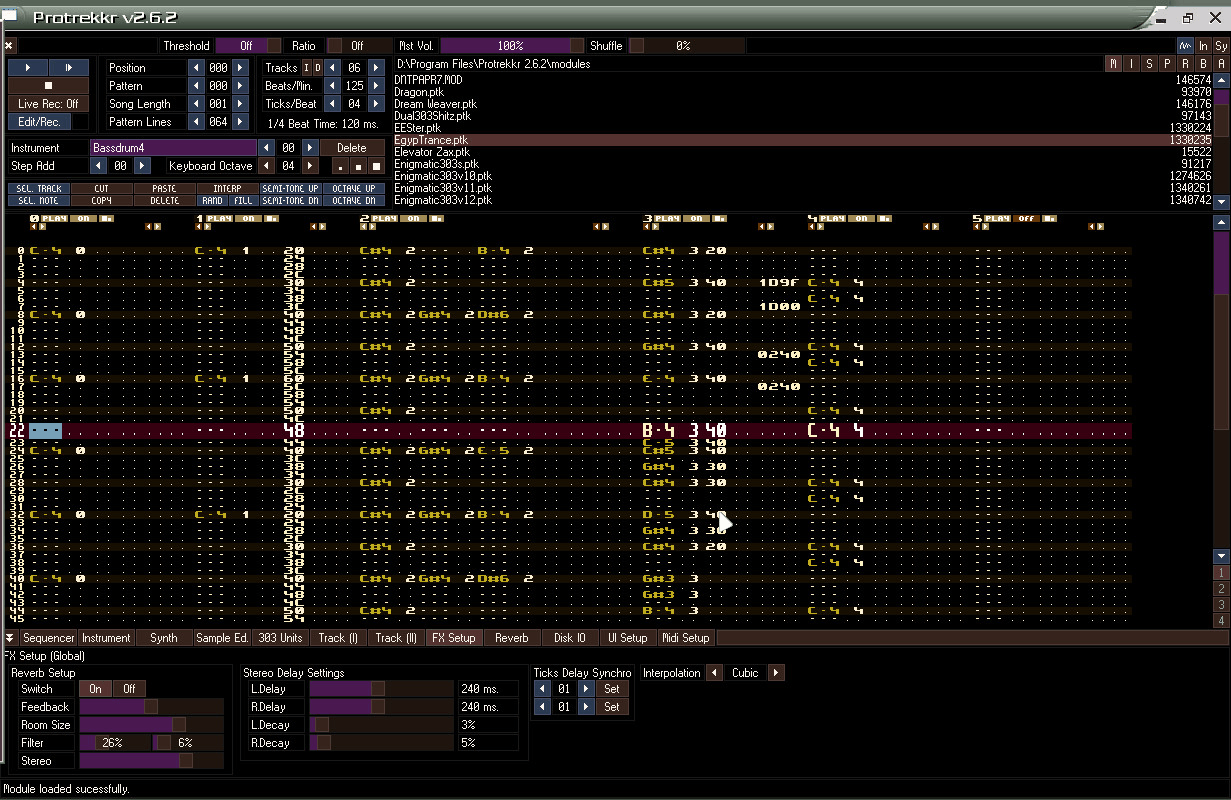The width and height of the screenshot is (1231, 800).
Task: Toggle the Live Rec: Off button
Action: tap(48, 104)
